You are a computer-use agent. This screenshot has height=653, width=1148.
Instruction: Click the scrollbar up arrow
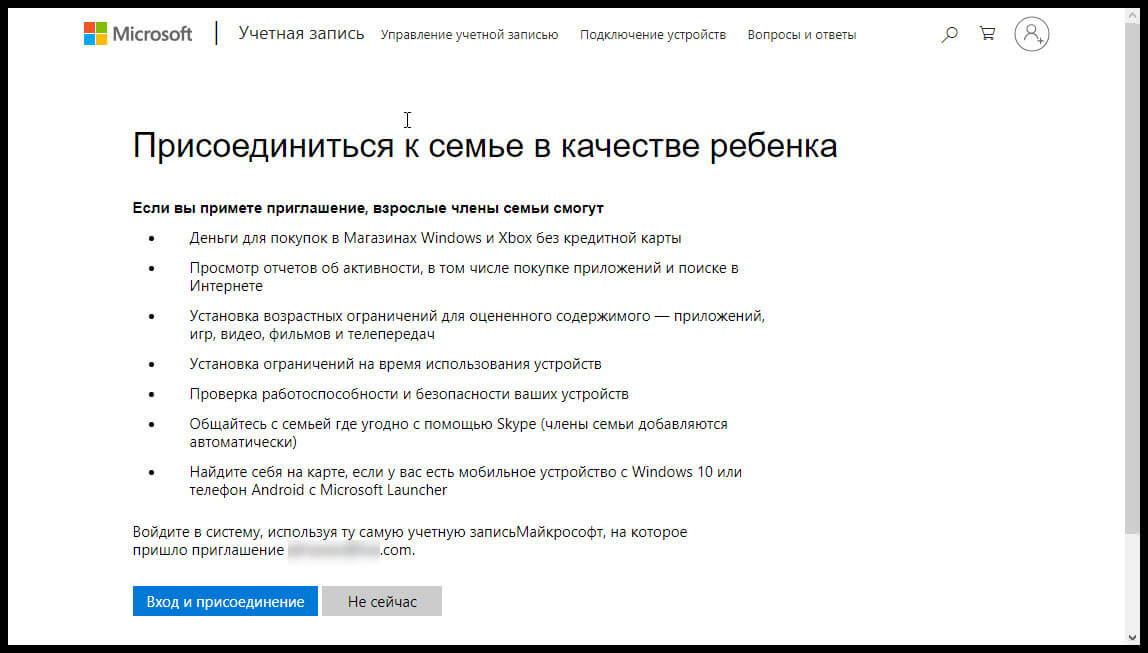[x=1132, y=15]
